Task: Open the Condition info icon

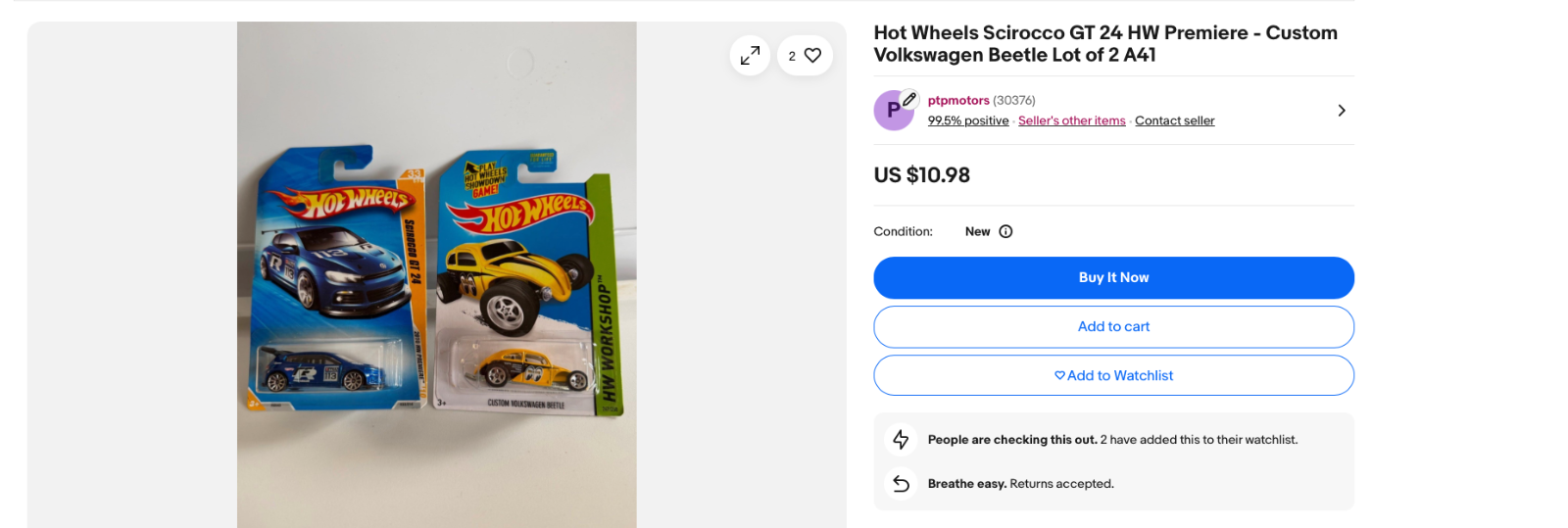Action: click(x=1005, y=232)
